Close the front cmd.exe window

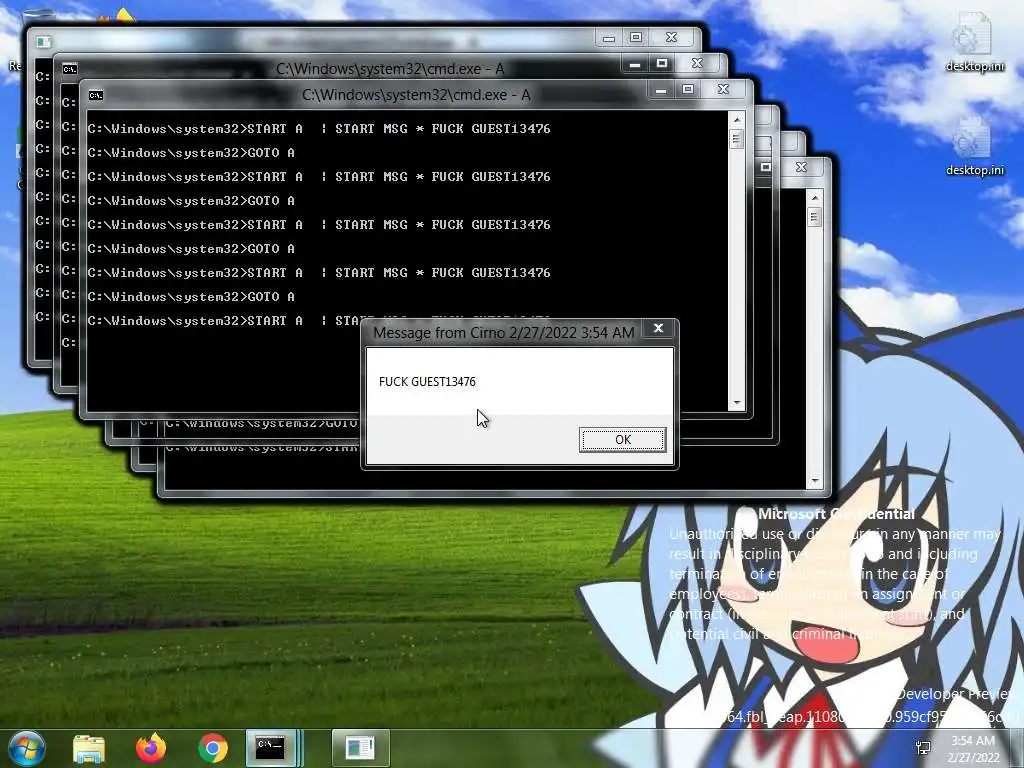pyautogui.click(x=723, y=89)
